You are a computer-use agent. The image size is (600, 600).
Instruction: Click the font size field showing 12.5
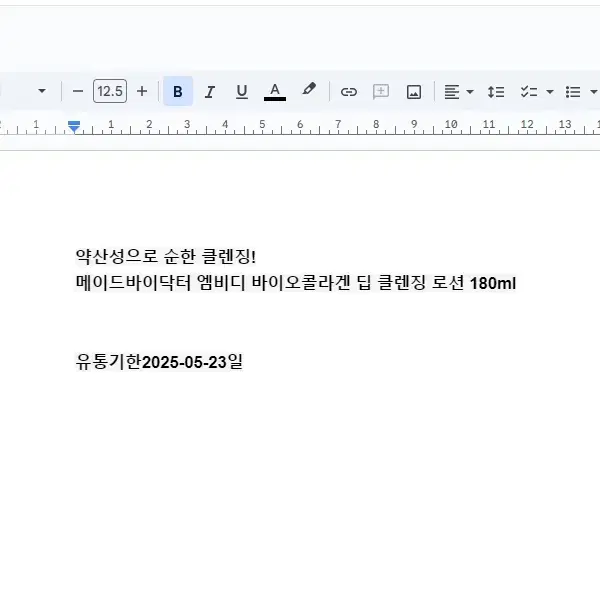[x=110, y=91]
